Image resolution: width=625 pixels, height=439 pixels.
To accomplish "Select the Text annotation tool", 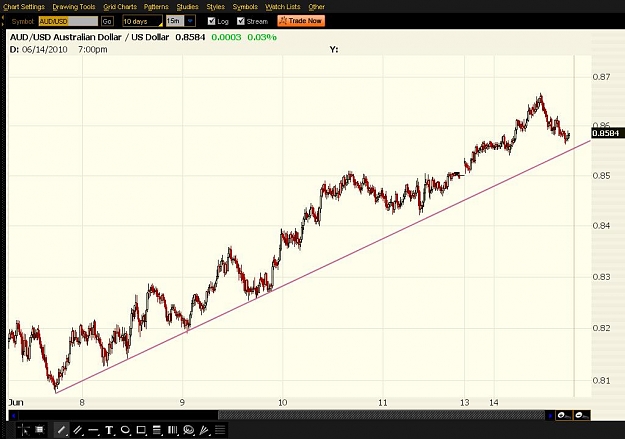I will click(x=109, y=430).
